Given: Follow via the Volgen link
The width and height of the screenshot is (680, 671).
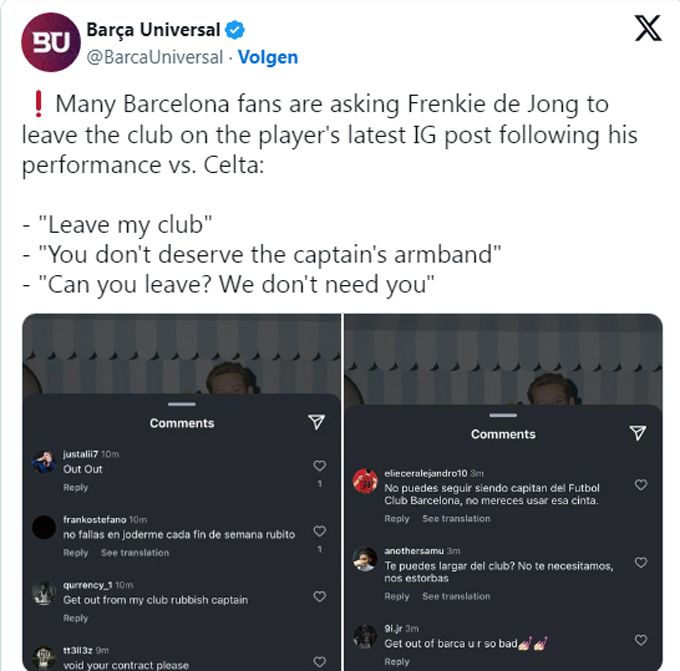Looking at the screenshot, I should click(x=268, y=57).
